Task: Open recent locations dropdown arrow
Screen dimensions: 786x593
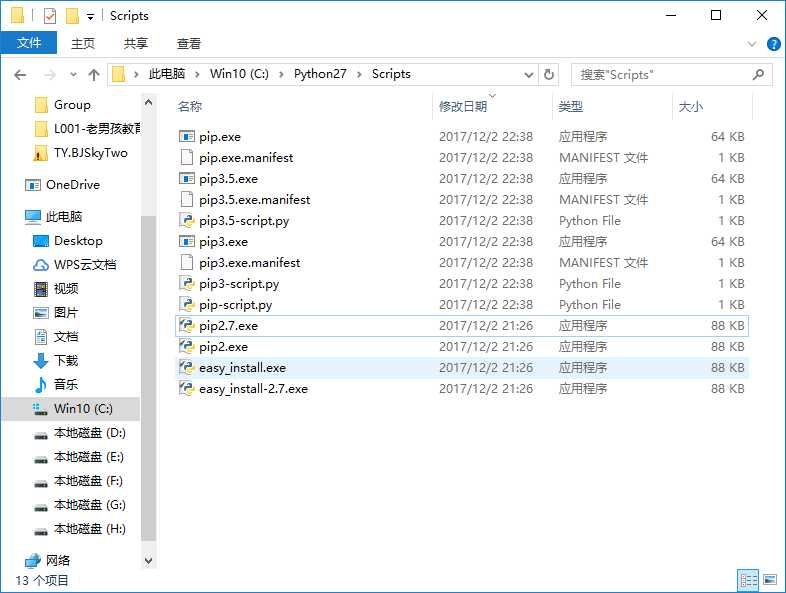Action: 73,75
